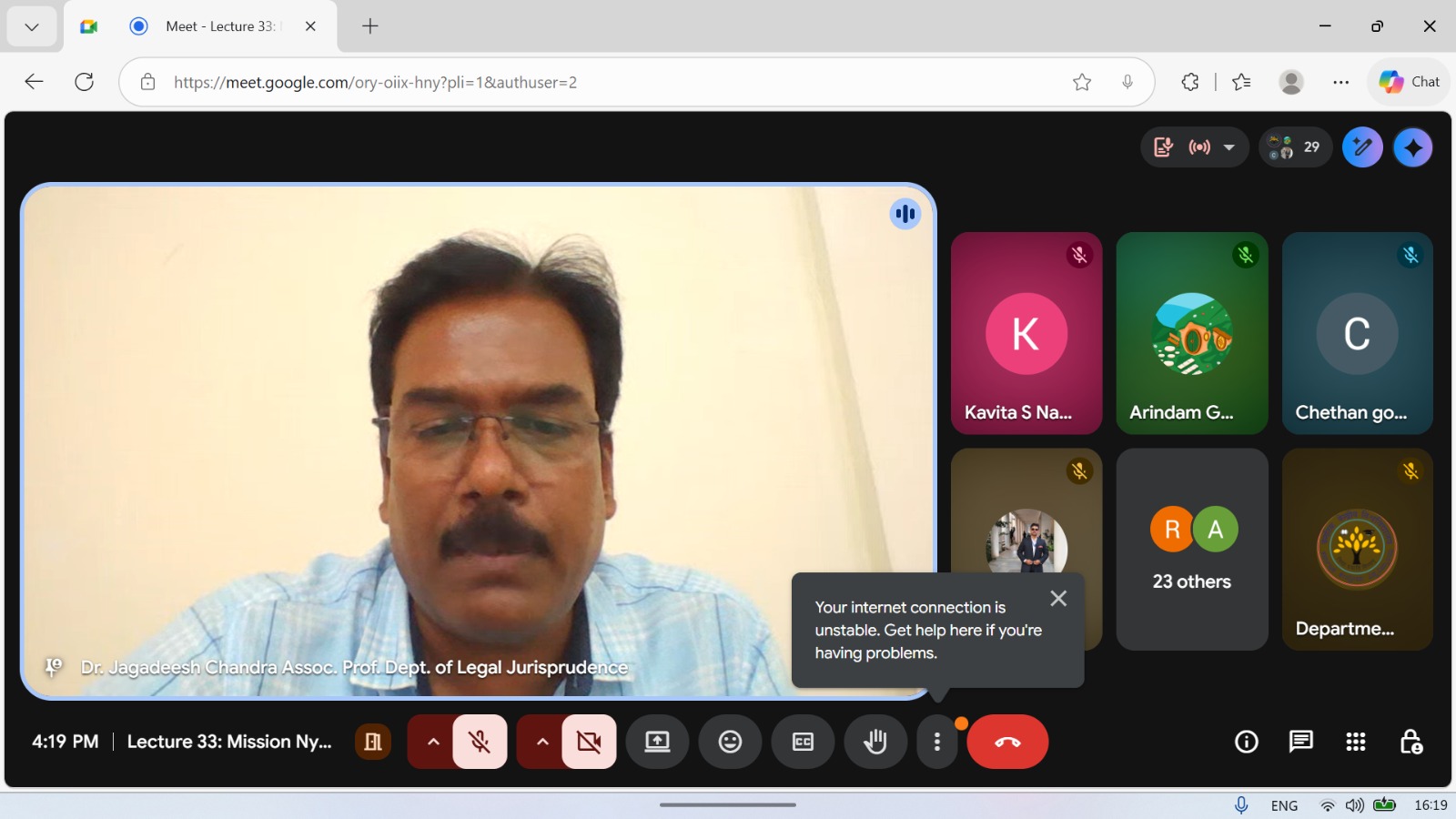Open the Activities grid icon
The image size is (1456, 819).
1356,742
